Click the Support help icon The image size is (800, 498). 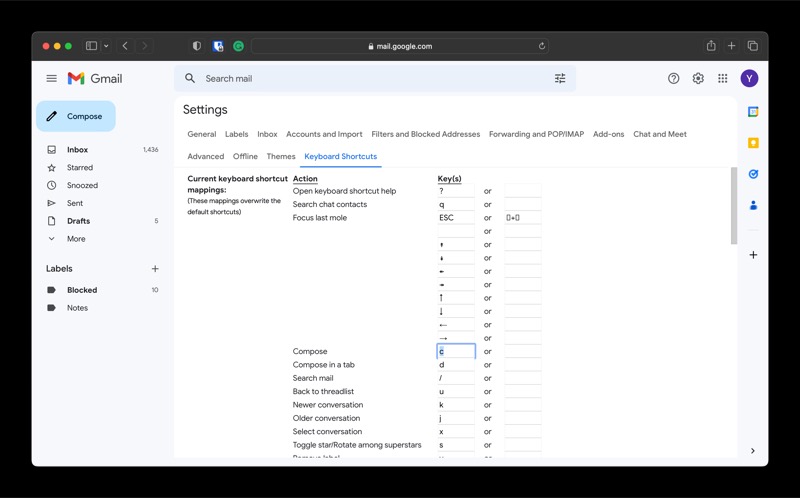point(673,78)
